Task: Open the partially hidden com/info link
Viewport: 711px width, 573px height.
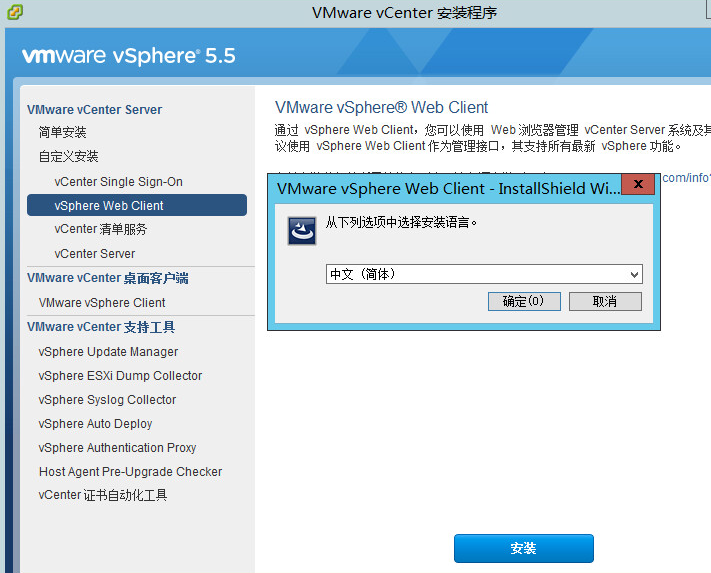Action: (686, 178)
